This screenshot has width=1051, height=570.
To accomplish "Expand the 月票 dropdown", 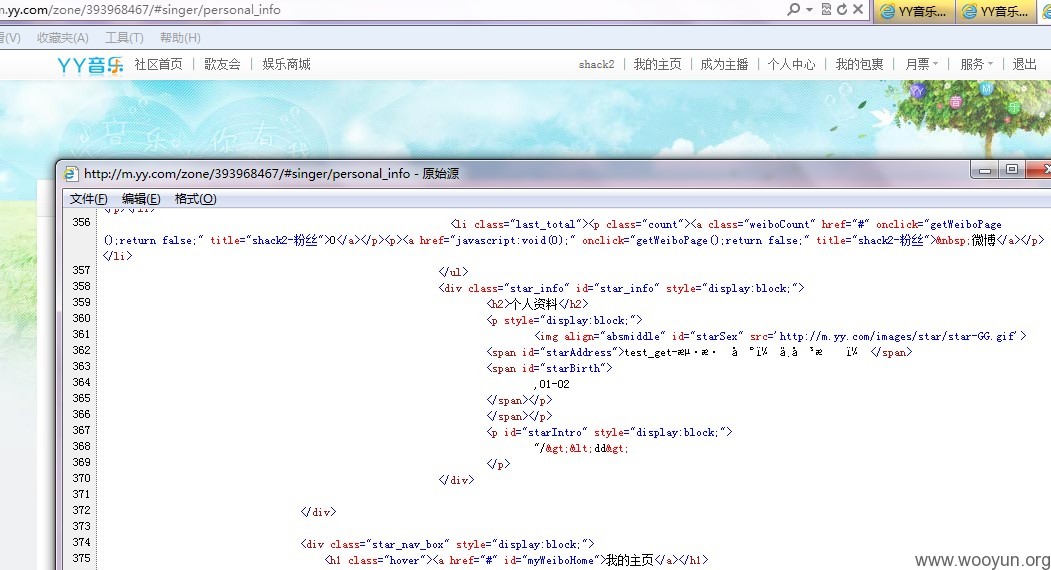I will (922, 64).
